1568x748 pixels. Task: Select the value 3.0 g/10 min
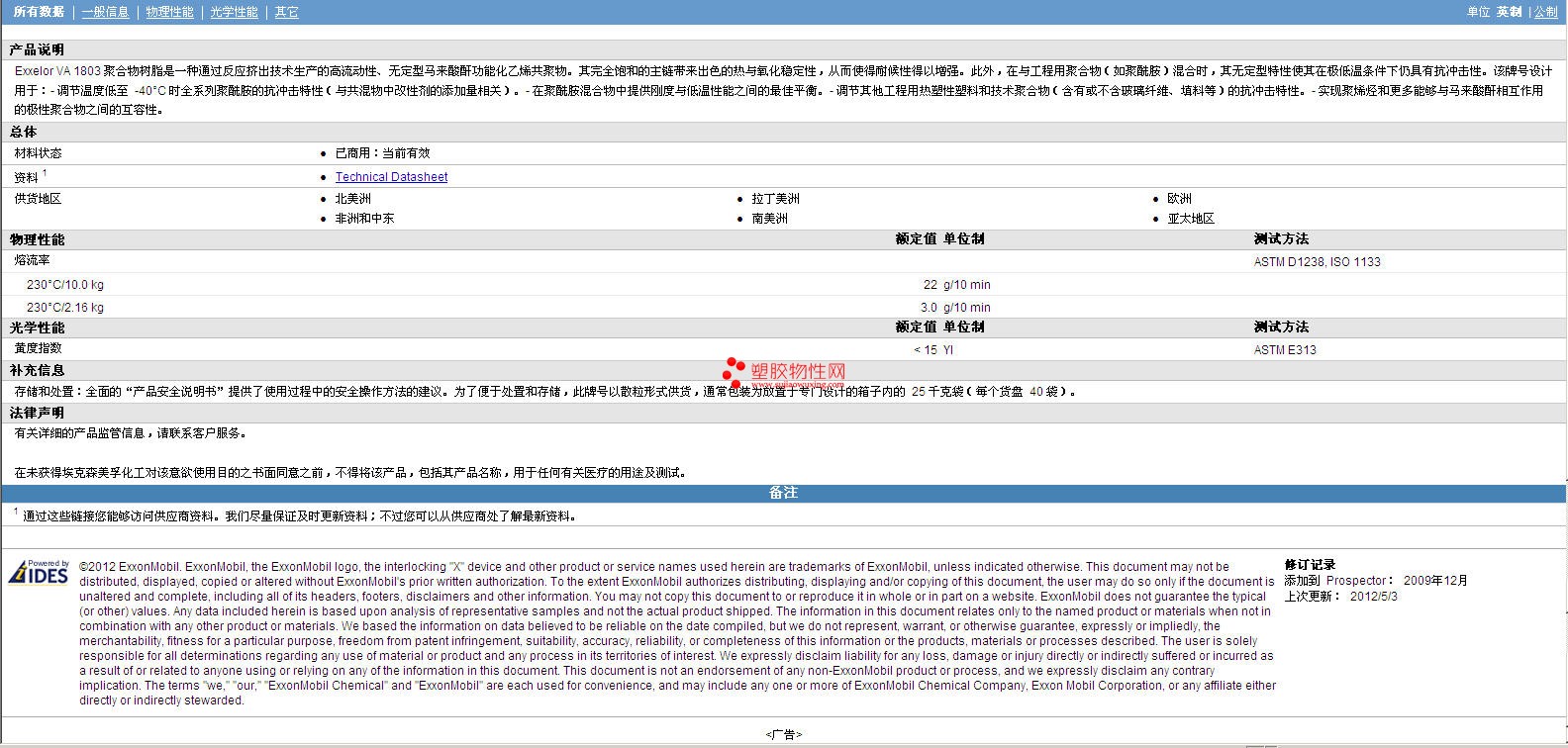click(x=955, y=308)
